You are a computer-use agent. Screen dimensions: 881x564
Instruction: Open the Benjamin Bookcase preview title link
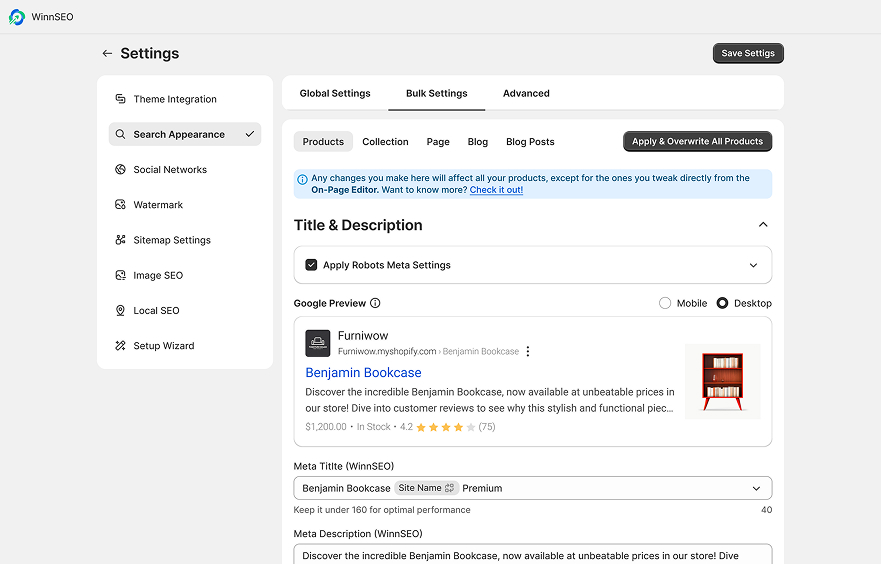363,372
